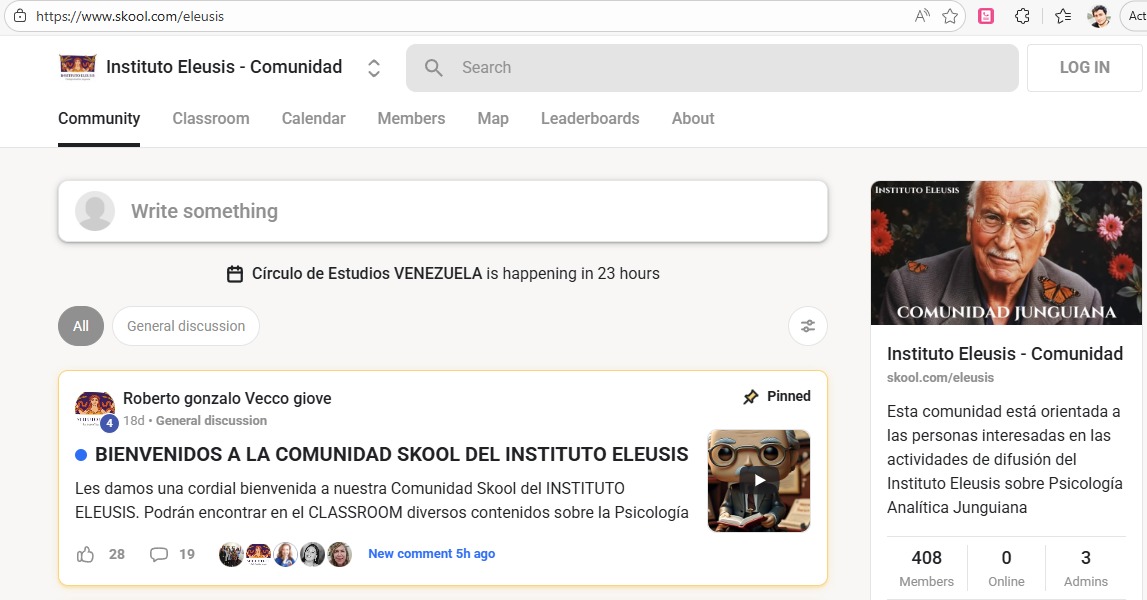Click the first commenter avatar in pinned post
Screen dimensions: 1147x600
pyautogui.click(x=231, y=555)
